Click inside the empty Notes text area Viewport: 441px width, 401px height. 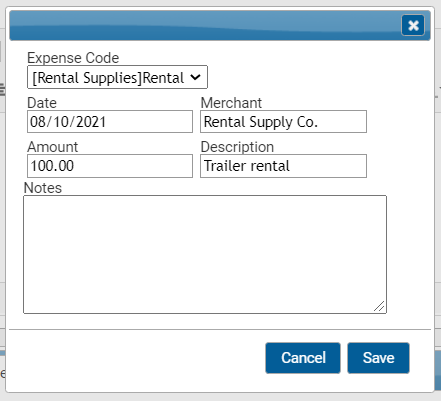pos(205,254)
